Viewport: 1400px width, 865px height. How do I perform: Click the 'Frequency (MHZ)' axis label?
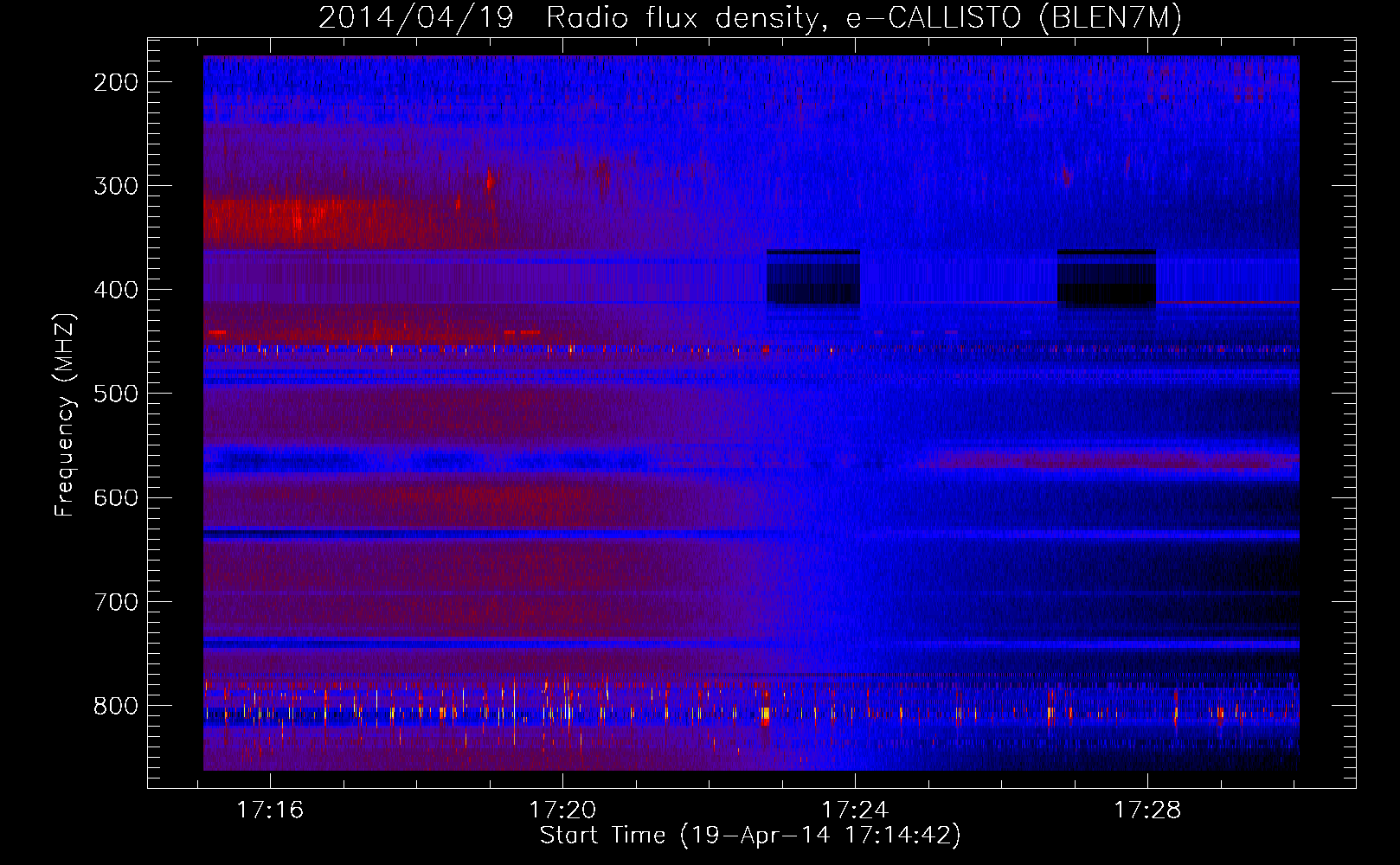65,415
